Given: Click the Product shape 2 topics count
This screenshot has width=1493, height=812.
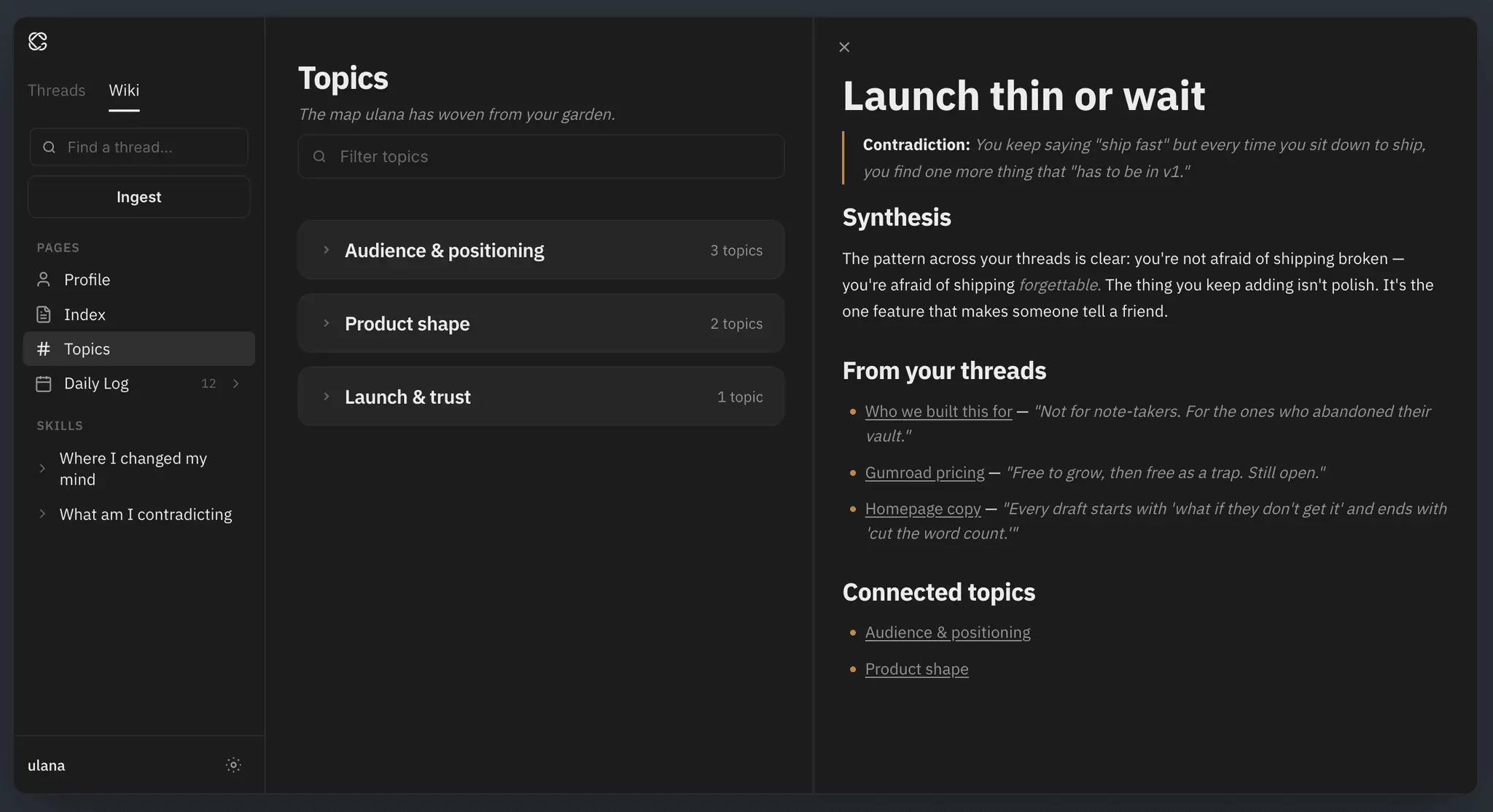Looking at the screenshot, I should (736, 323).
